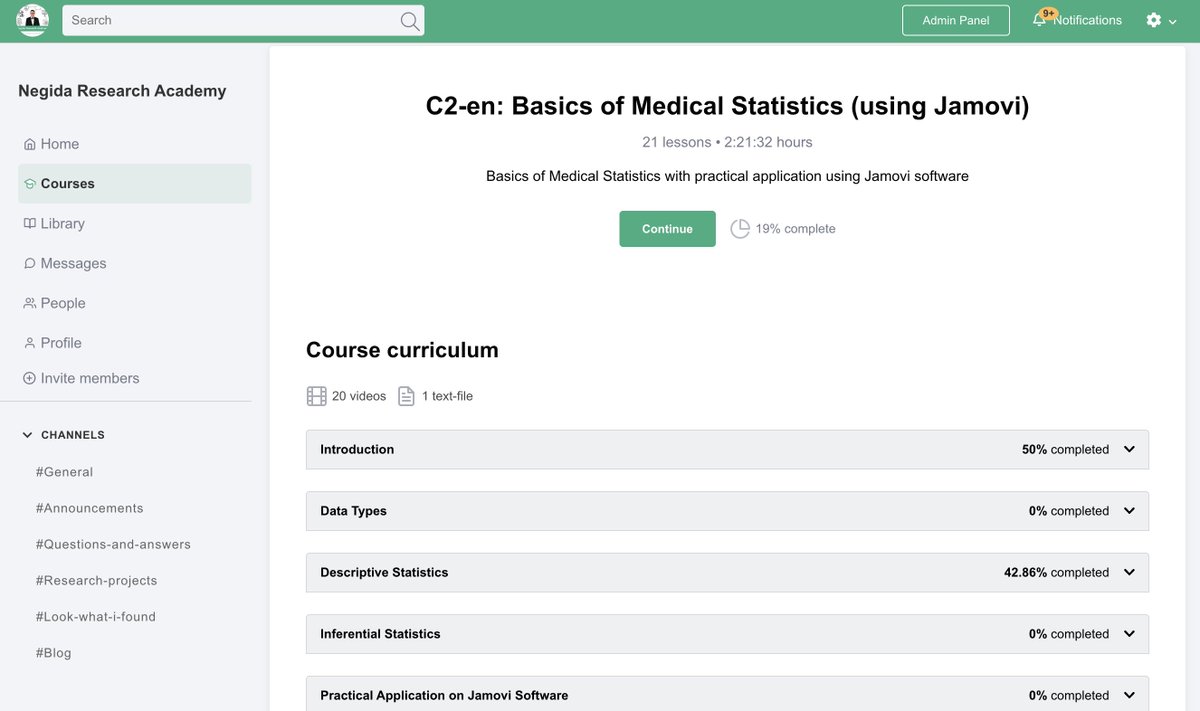Open the #Look-what-i-found channel
The image size is (1200, 711).
coord(95,617)
